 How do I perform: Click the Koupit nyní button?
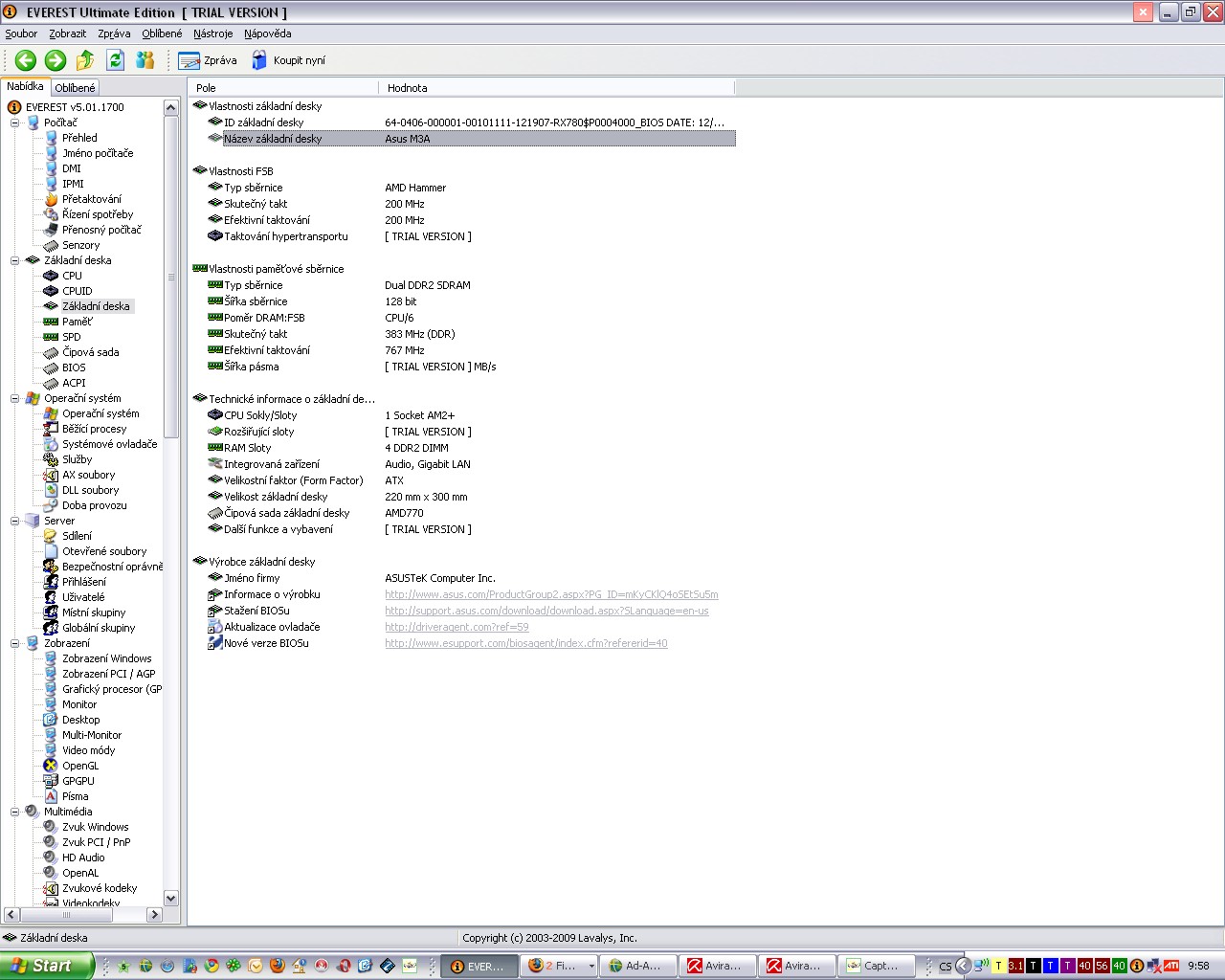288,60
